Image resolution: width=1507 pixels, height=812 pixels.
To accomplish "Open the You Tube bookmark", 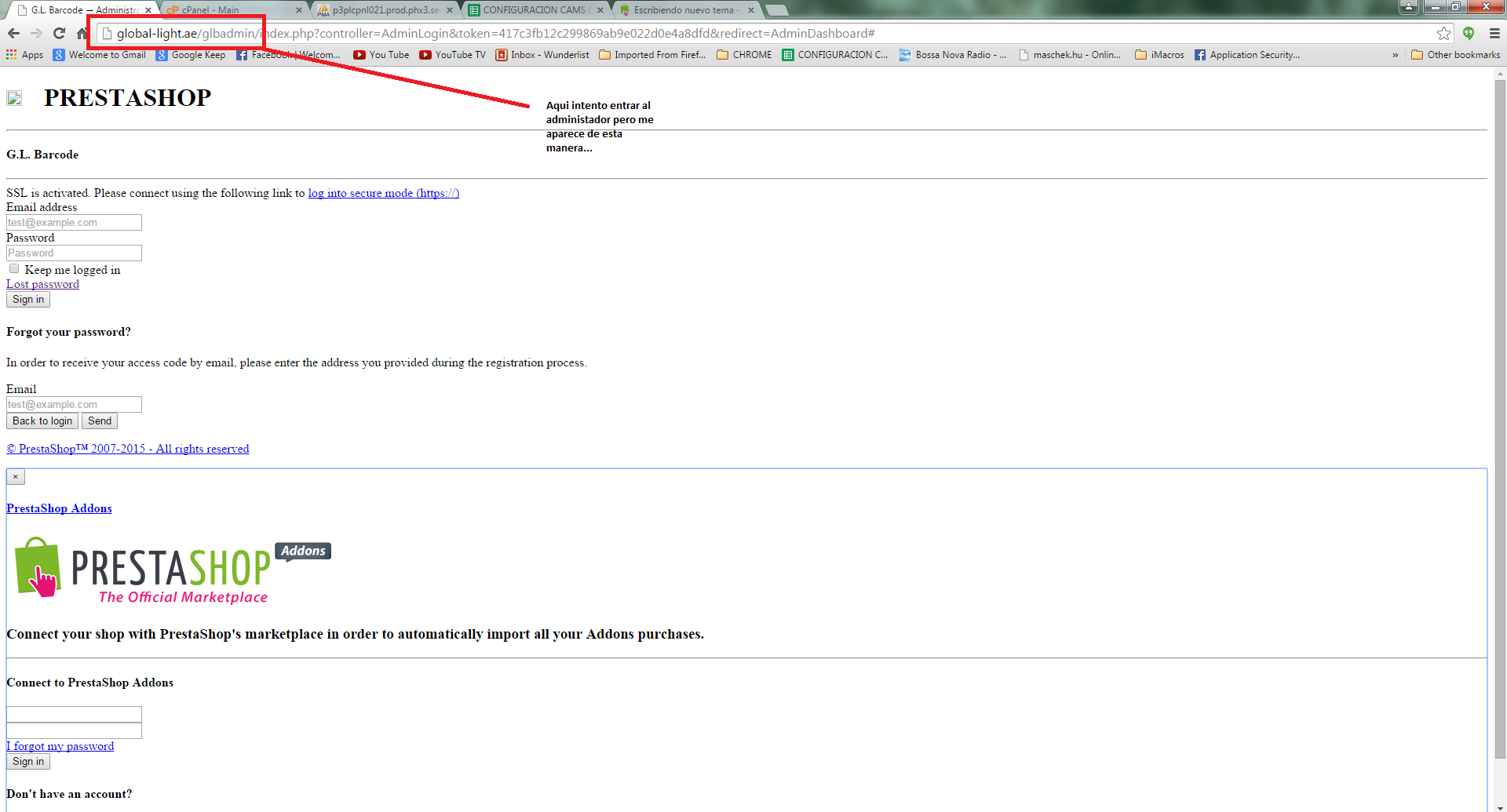I will [x=381, y=55].
